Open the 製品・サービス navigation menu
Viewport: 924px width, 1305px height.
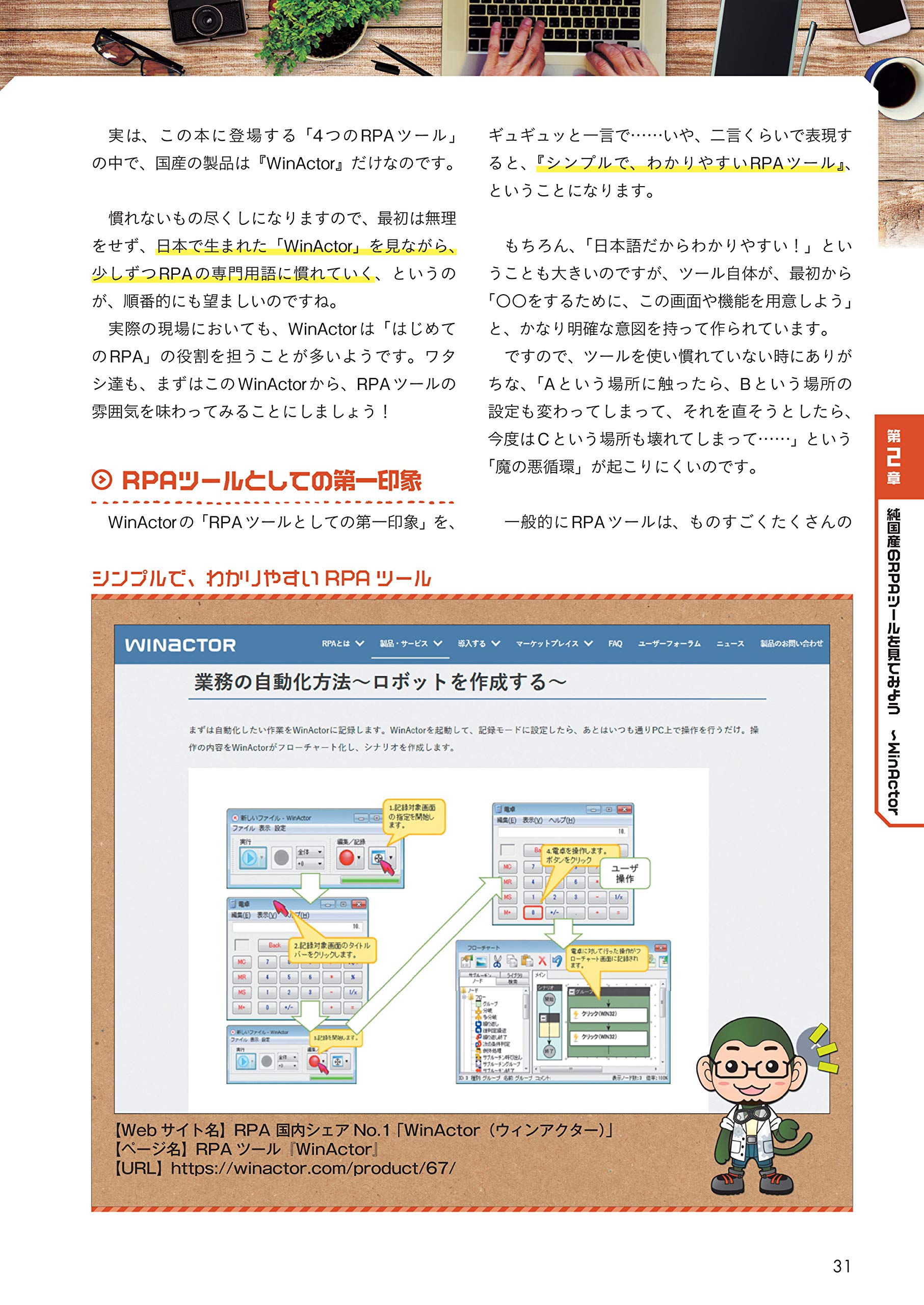click(x=411, y=643)
